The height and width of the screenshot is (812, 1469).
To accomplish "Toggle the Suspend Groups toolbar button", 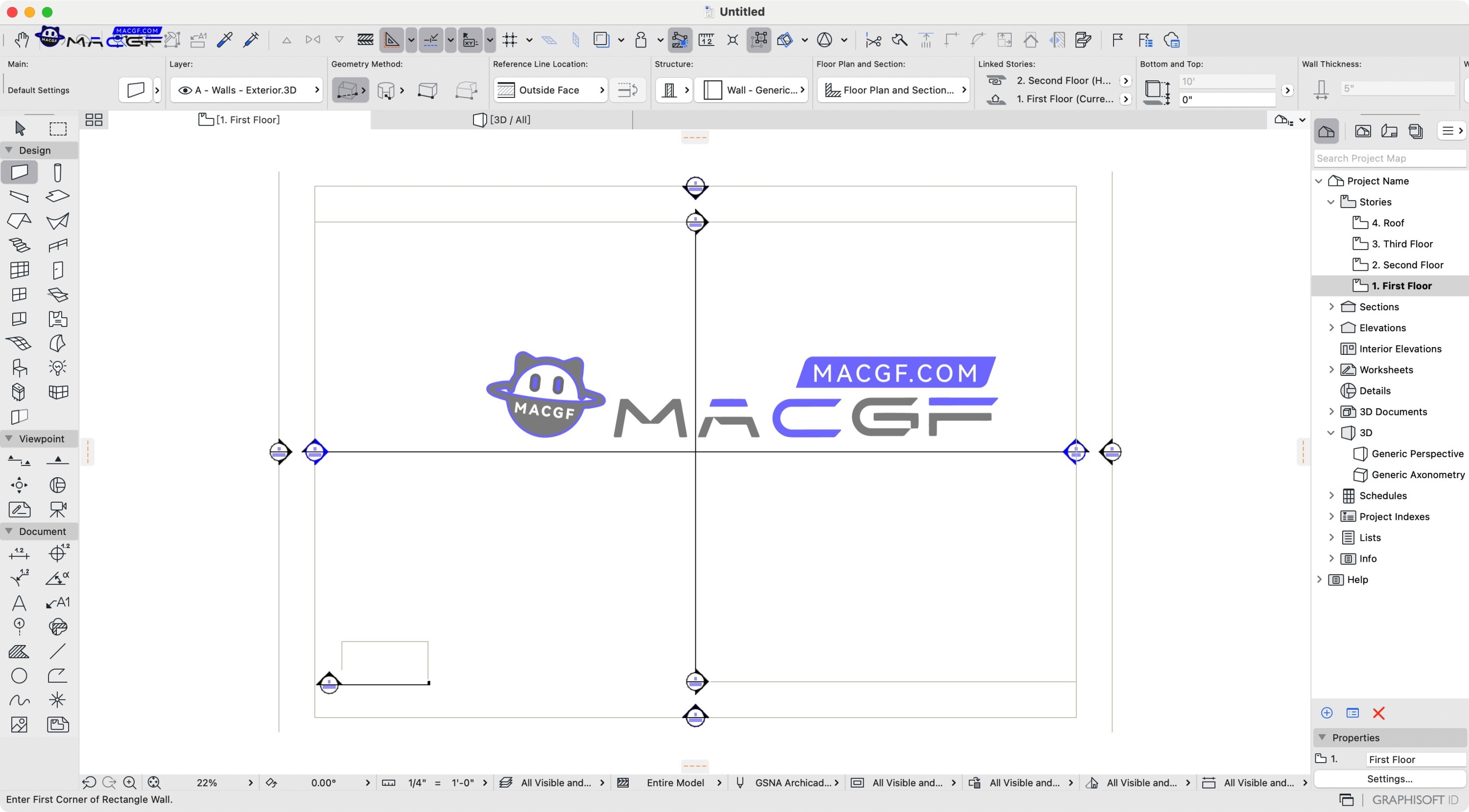I will [x=759, y=40].
